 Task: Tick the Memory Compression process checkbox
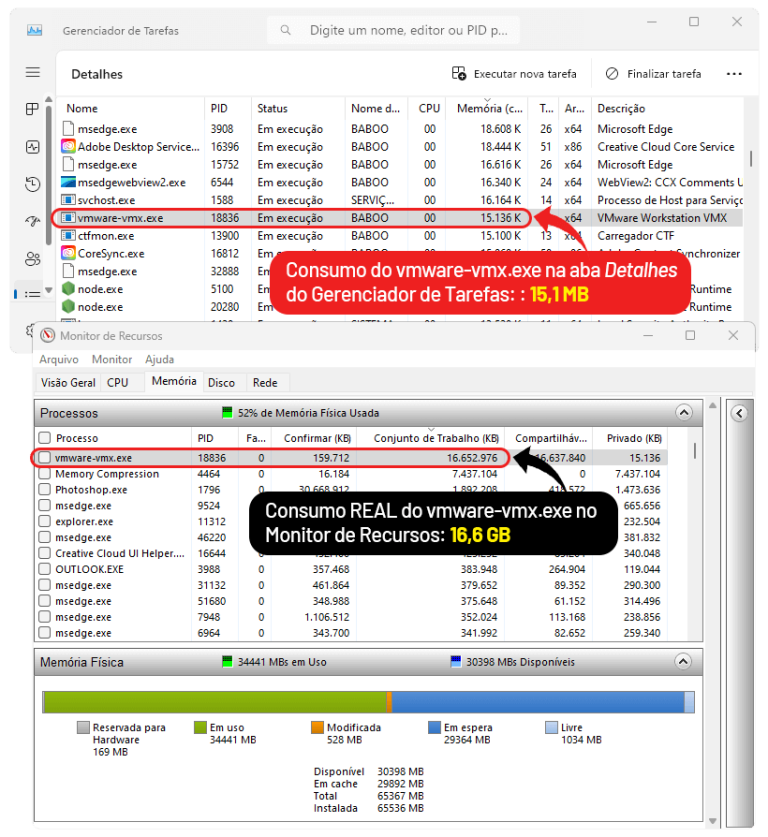[44, 474]
